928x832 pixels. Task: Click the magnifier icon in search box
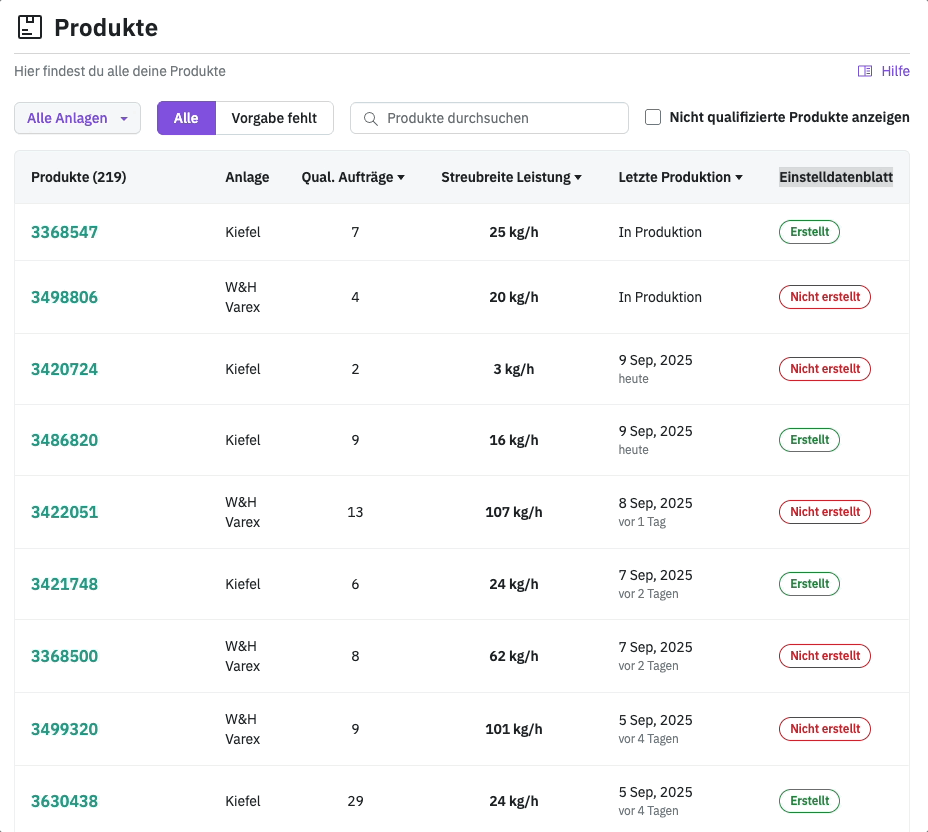click(x=370, y=118)
